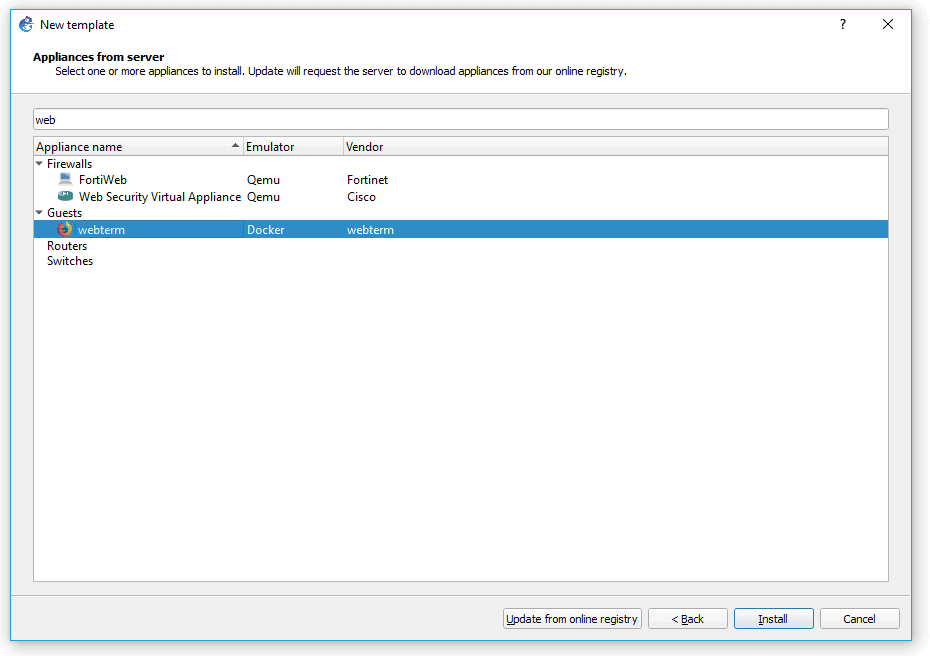The width and height of the screenshot is (930, 656).
Task: Open the help question mark button
Action: click(843, 24)
